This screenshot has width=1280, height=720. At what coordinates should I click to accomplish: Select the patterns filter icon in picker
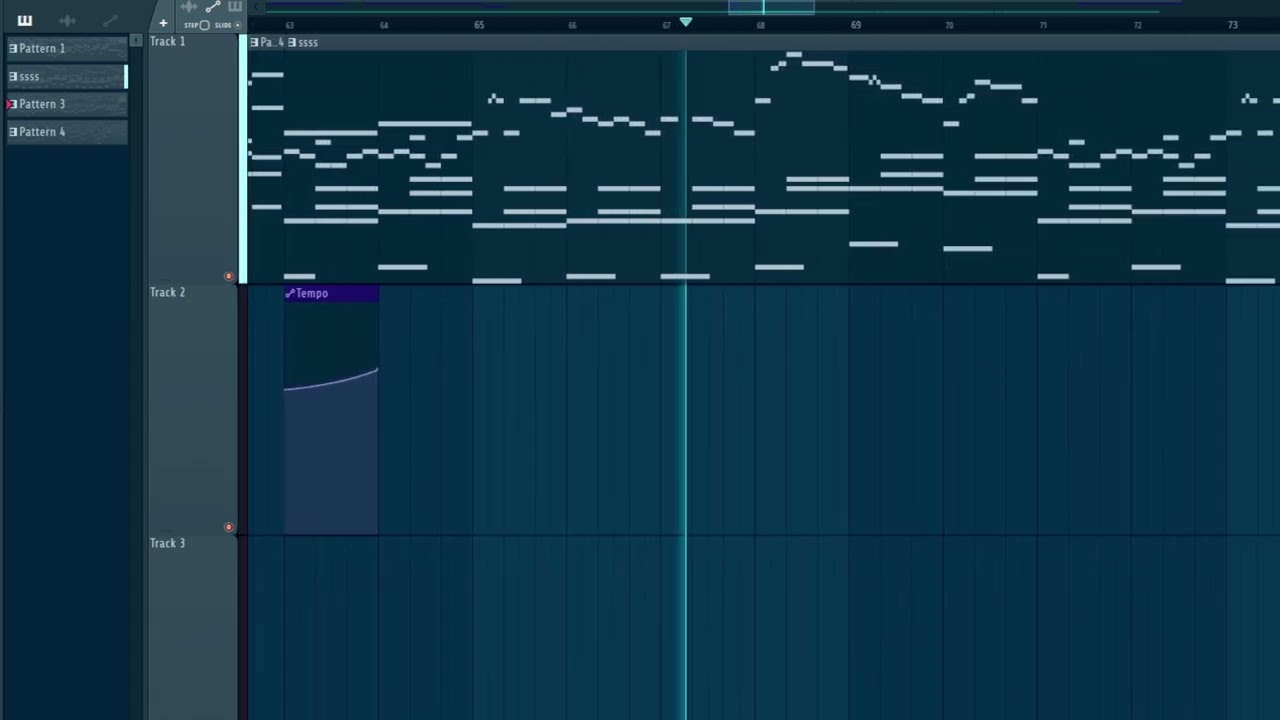pyautogui.click(x=24, y=20)
